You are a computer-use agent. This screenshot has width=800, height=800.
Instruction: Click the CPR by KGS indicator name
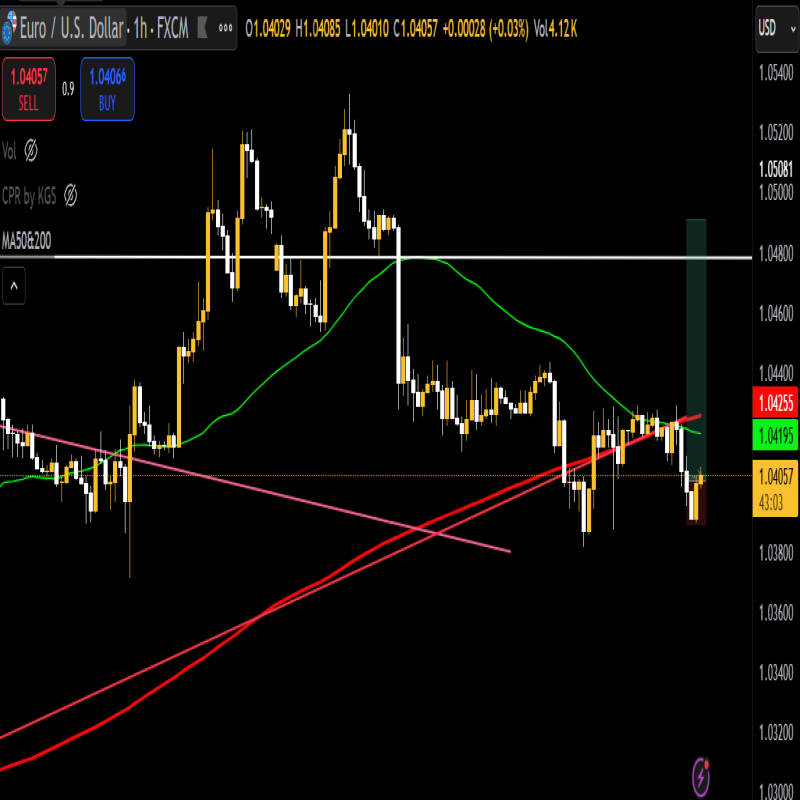pos(29,196)
